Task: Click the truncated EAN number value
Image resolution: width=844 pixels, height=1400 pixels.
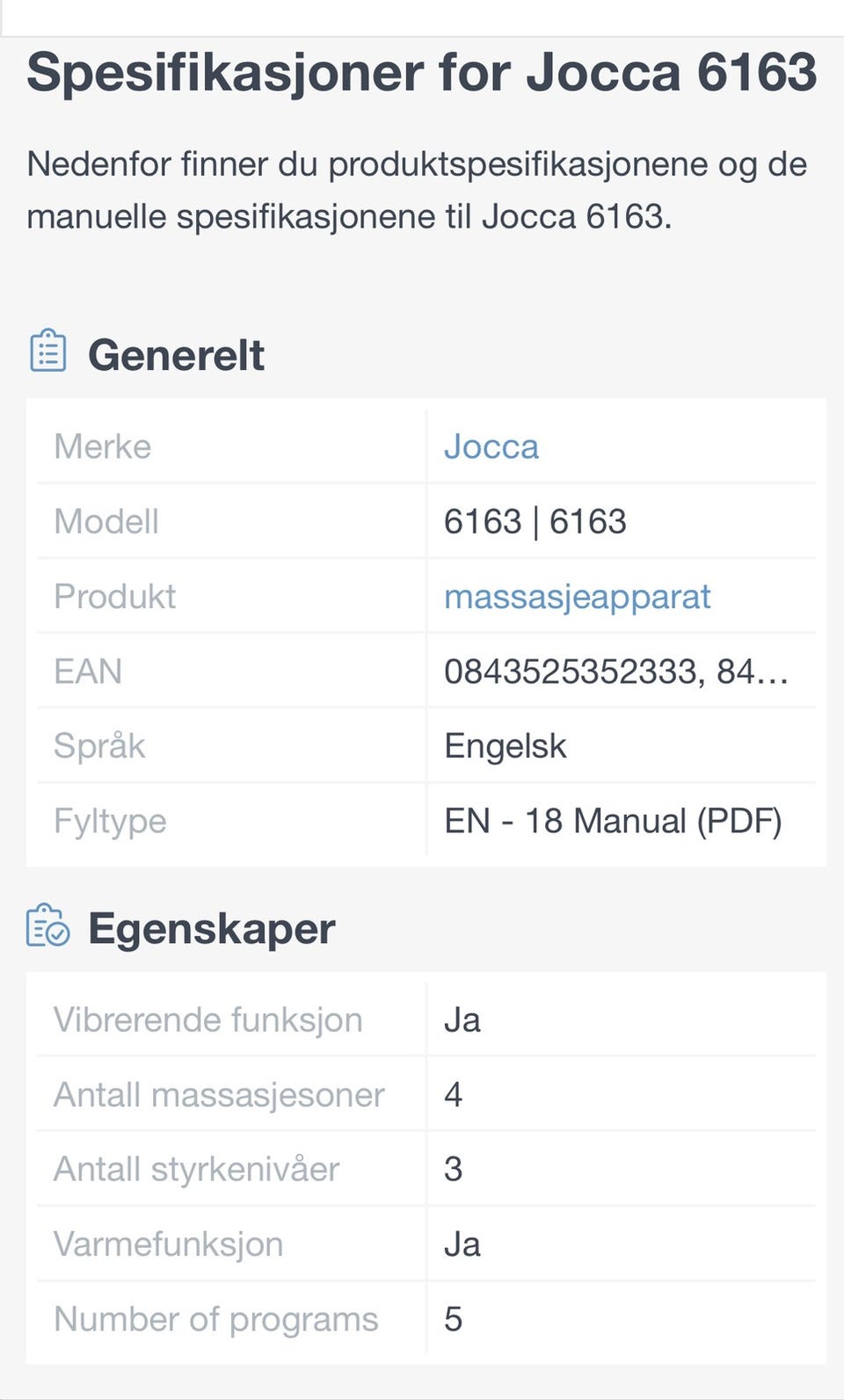Action: click(x=615, y=671)
